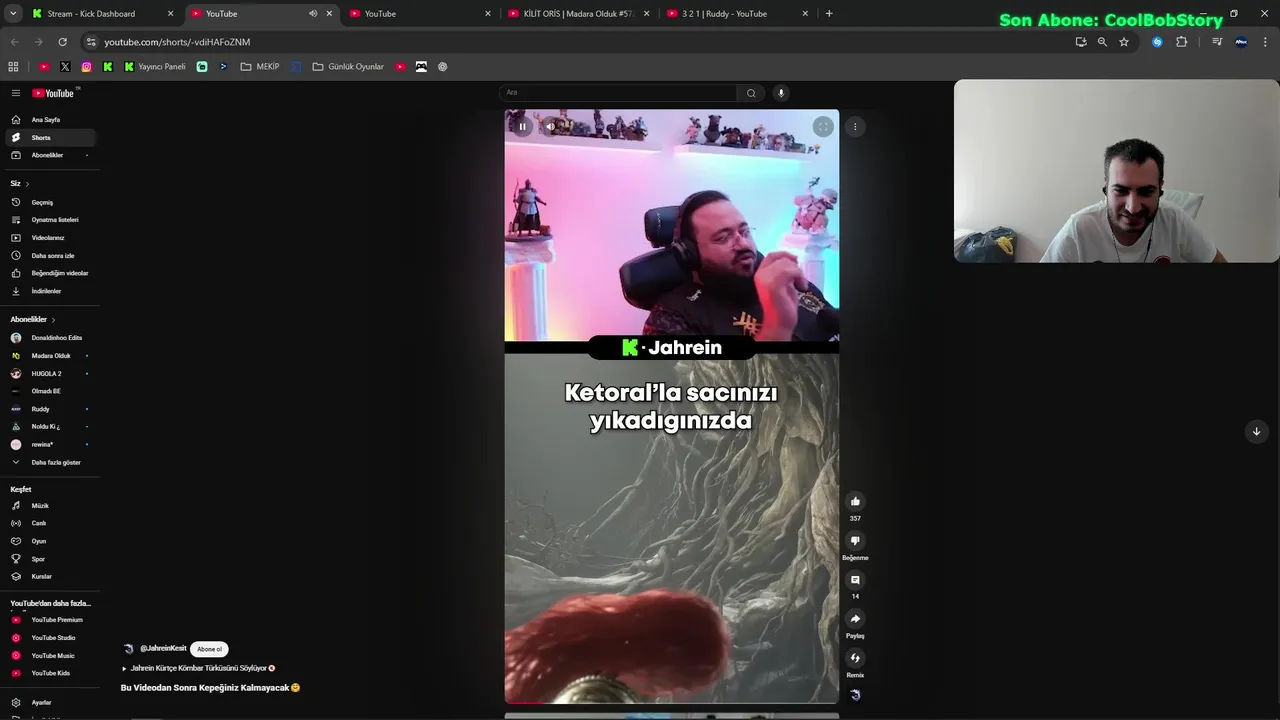Screen dimensions: 1280x720
Task: Switch to 'KİLİT ORİS | Madara Olduk' tab
Action: [x=579, y=14]
